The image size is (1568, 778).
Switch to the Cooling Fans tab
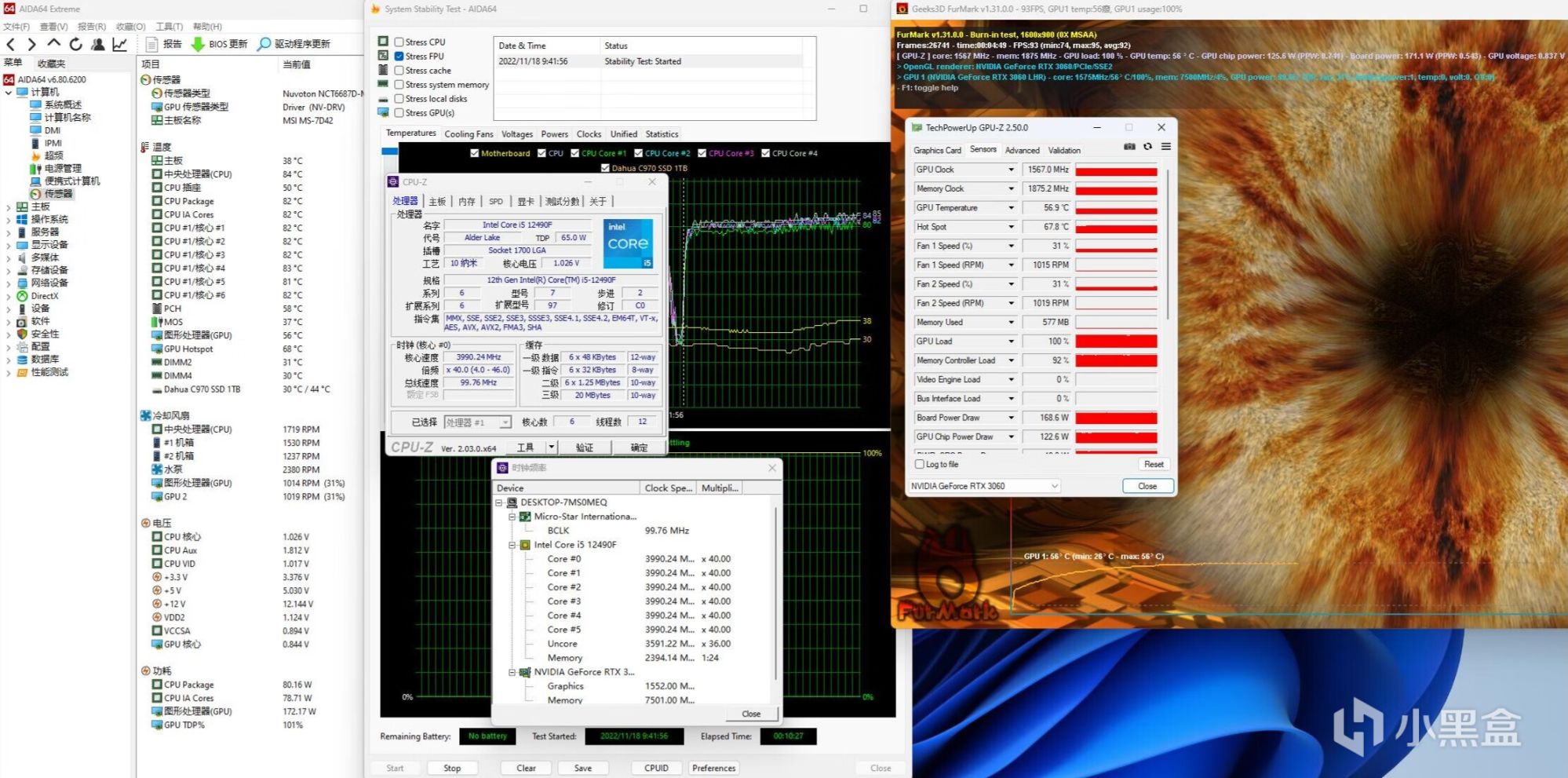[469, 134]
